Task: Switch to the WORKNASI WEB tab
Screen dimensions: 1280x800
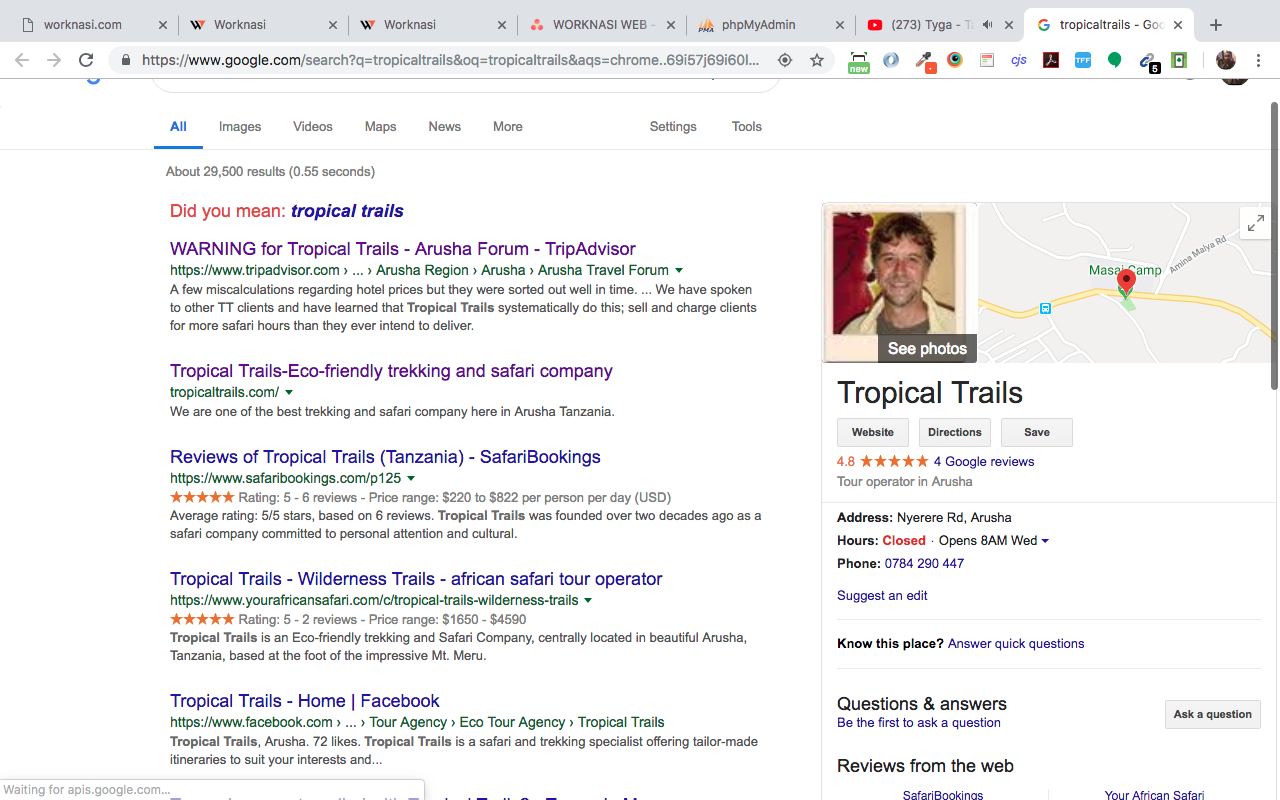Action: (x=603, y=25)
